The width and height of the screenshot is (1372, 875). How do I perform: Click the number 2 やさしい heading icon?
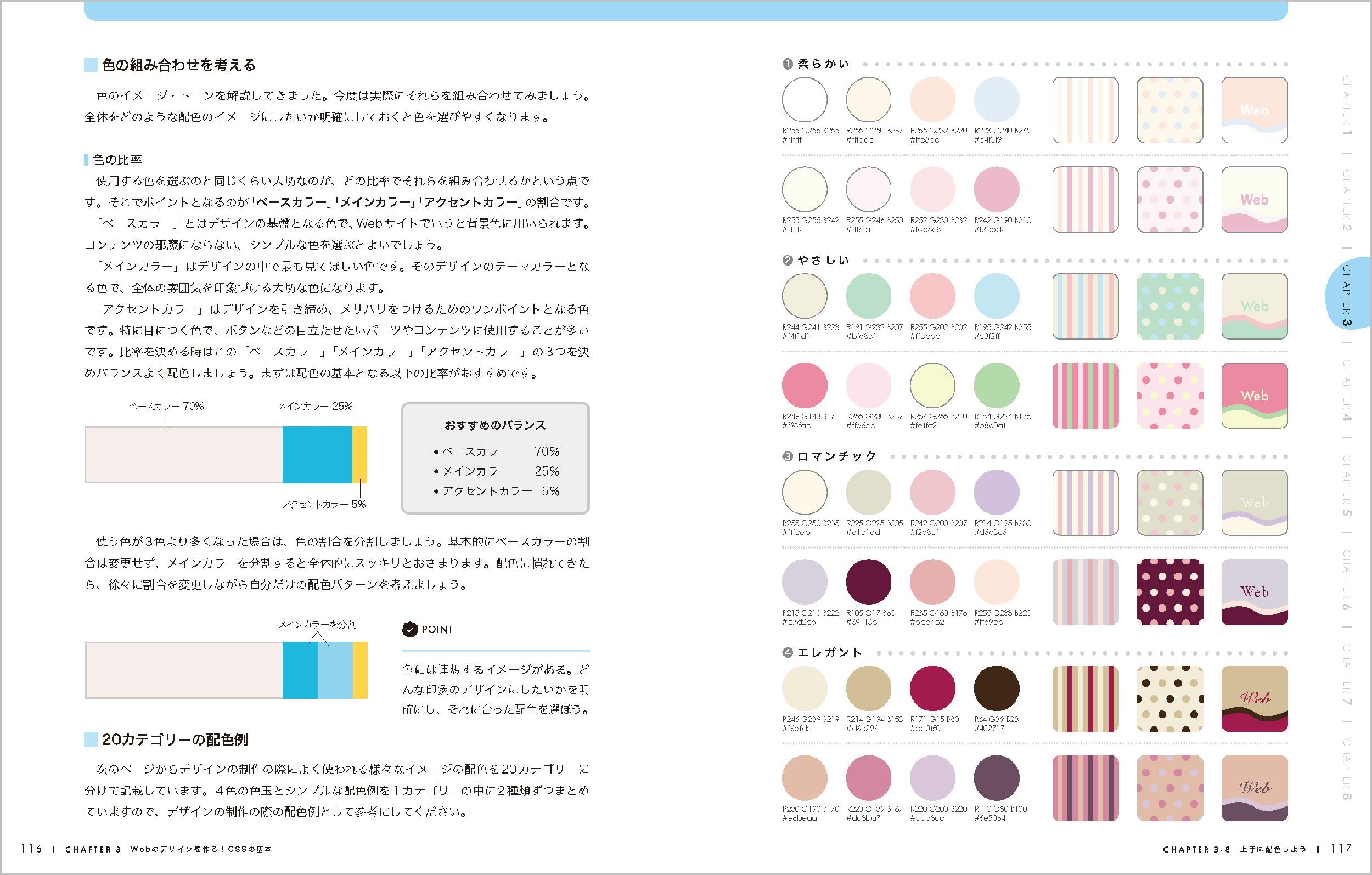pyautogui.click(x=788, y=261)
